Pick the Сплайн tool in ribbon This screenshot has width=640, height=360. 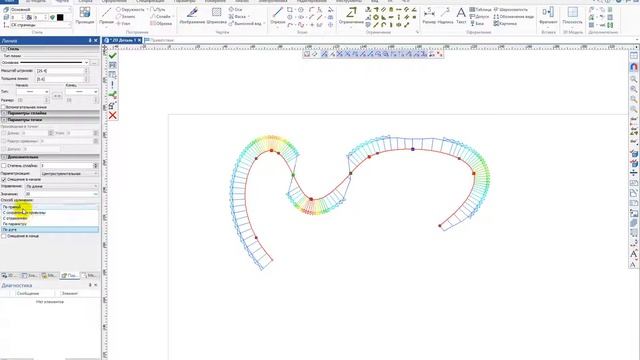(161, 16)
